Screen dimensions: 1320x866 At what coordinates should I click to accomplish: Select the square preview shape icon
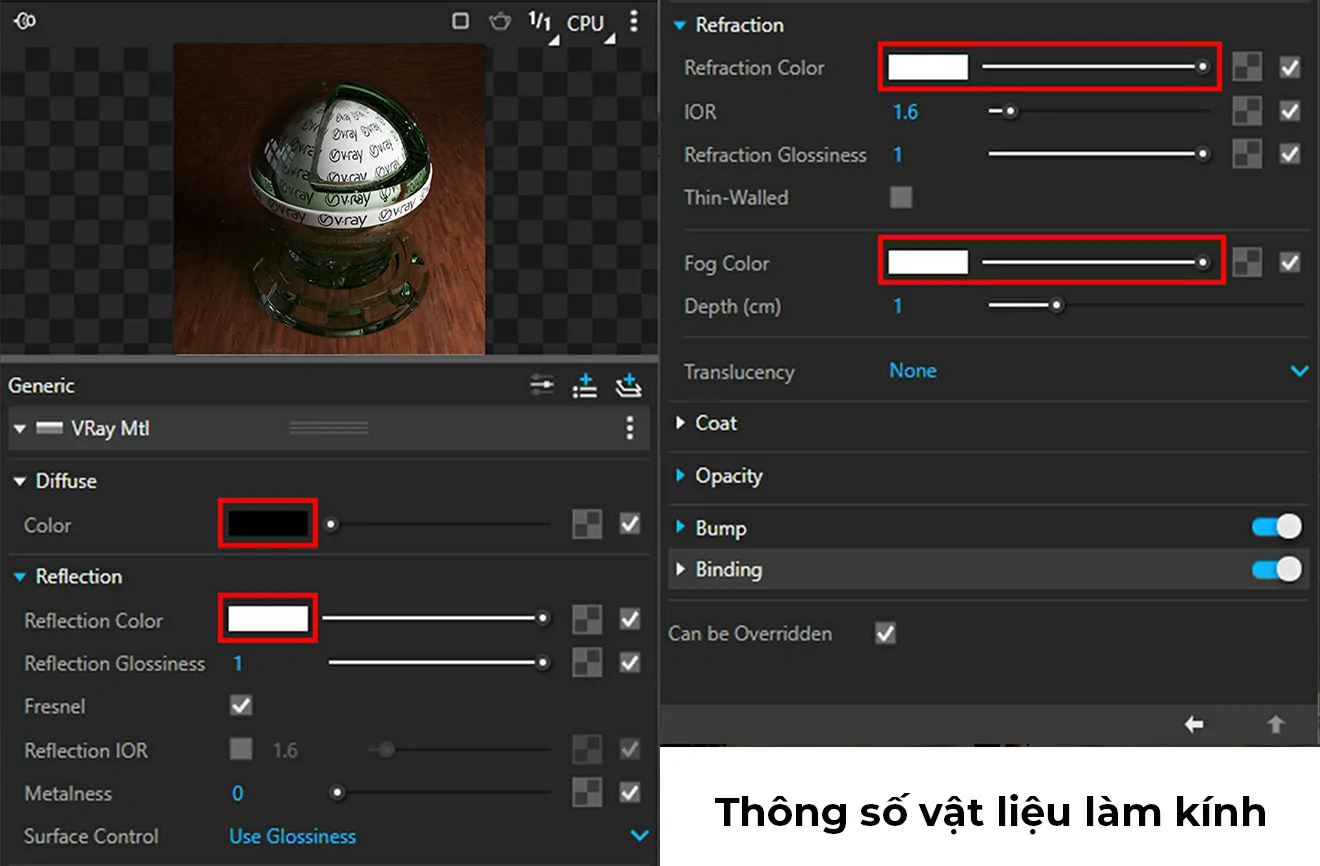pos(462,21)
